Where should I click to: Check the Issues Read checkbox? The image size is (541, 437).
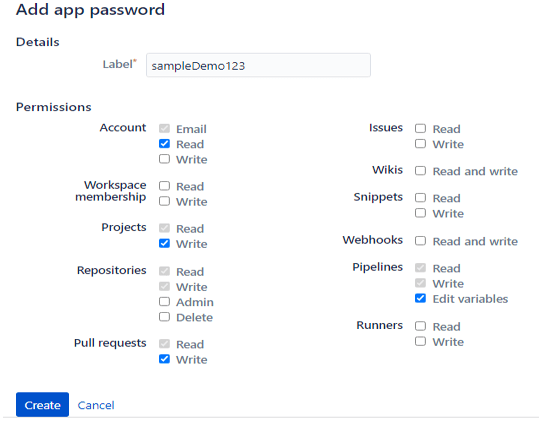pyautogui.click(x=420, y=128)
